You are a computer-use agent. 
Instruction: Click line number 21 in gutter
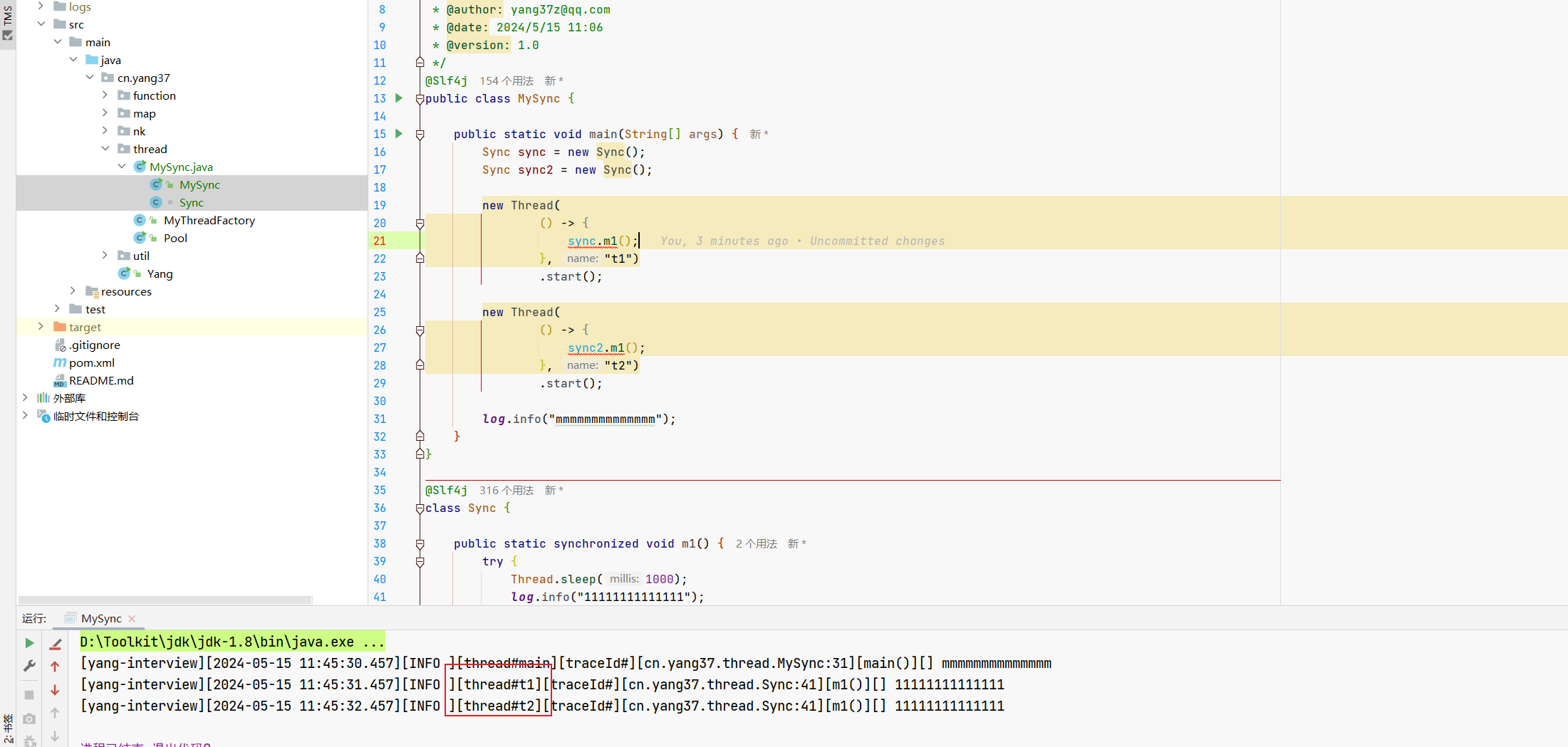[x=380, y=241]
